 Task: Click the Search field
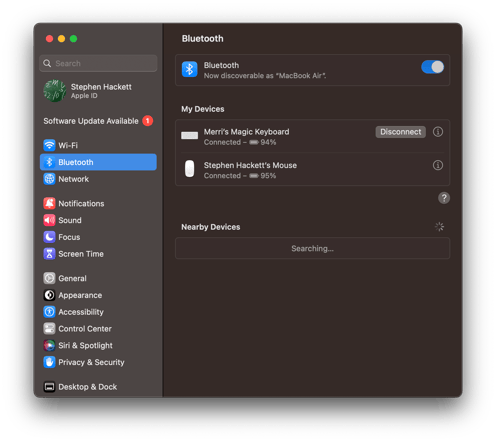98,63
